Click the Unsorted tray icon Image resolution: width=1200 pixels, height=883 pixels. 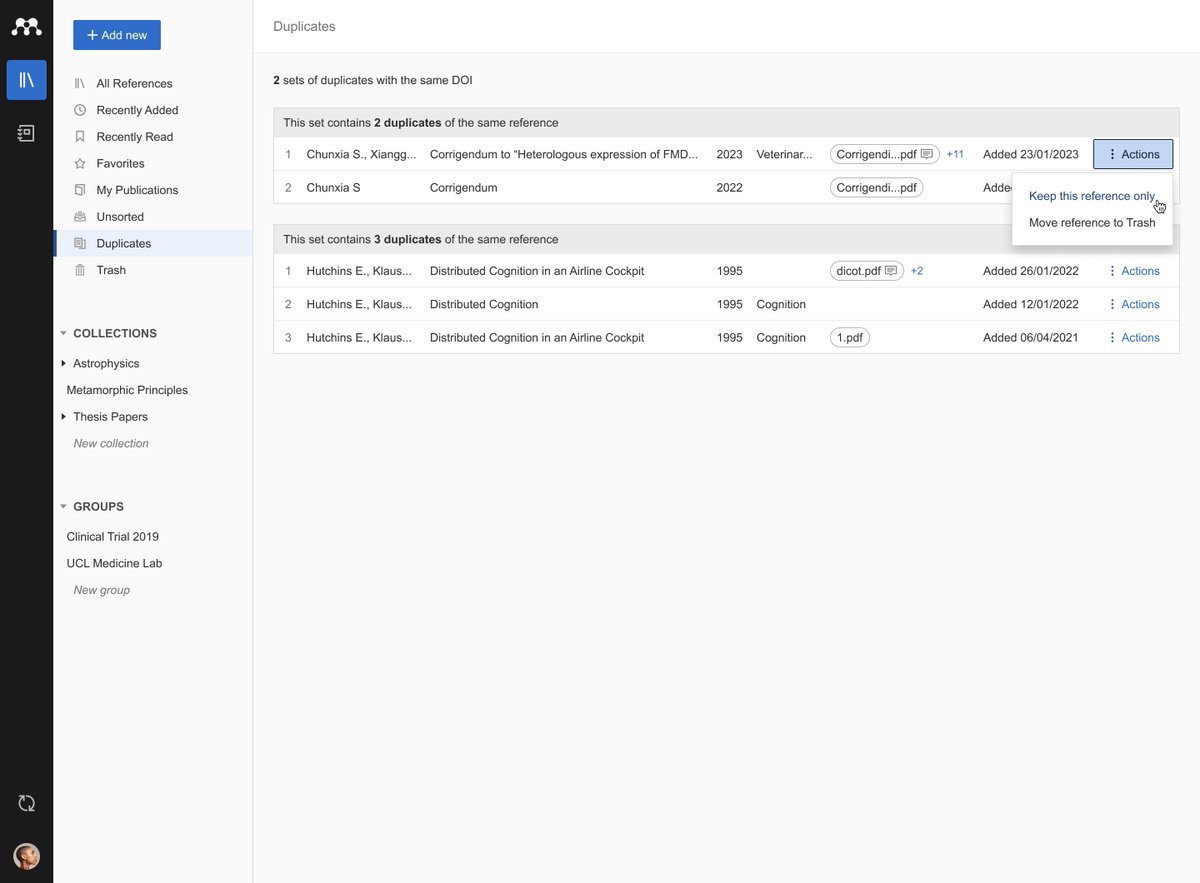[80, 217]
